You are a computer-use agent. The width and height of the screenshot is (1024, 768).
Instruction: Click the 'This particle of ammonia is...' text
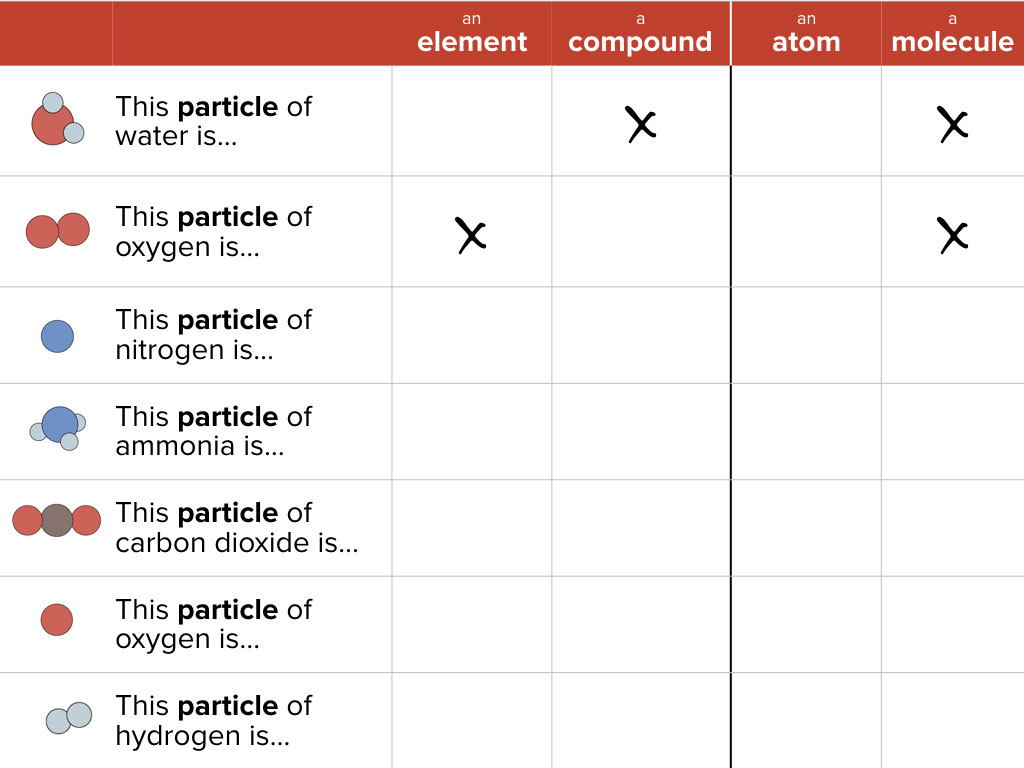[214, 431]
